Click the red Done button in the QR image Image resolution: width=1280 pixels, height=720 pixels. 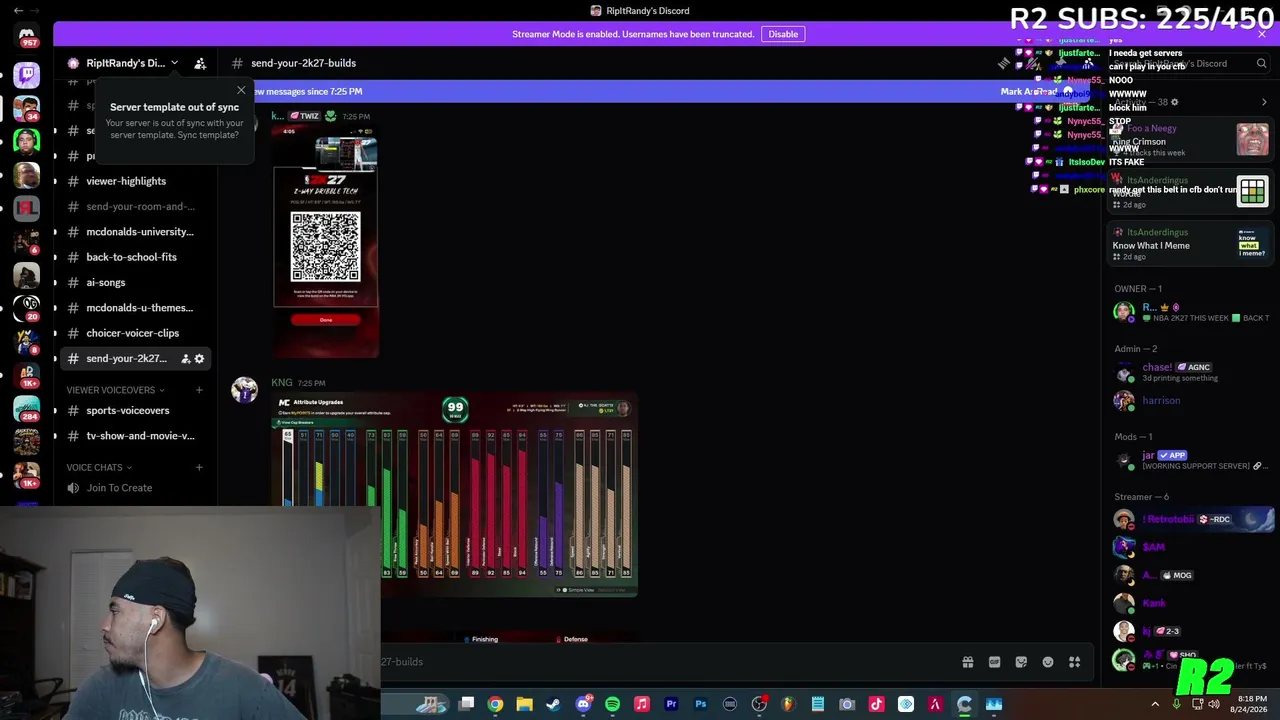pyautogui.click(x=326, y=320)
